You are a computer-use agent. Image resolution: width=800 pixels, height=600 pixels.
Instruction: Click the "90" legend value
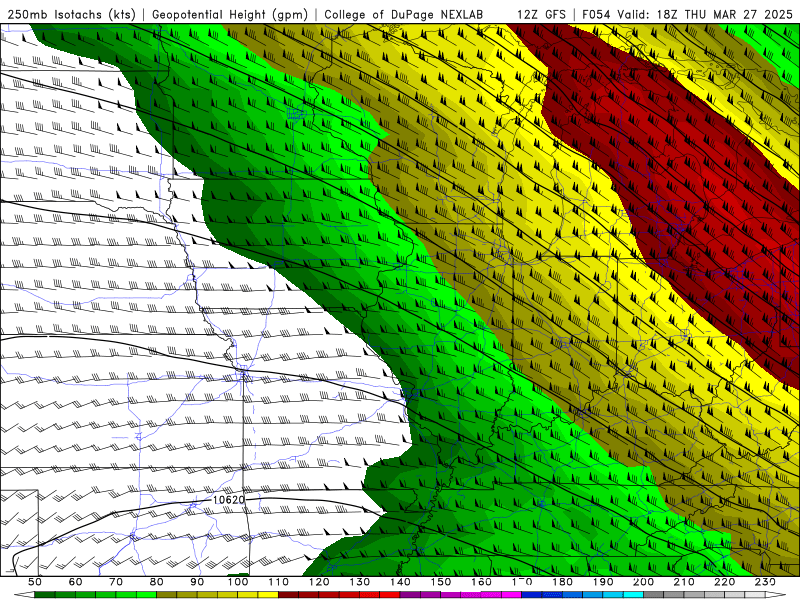197,582
